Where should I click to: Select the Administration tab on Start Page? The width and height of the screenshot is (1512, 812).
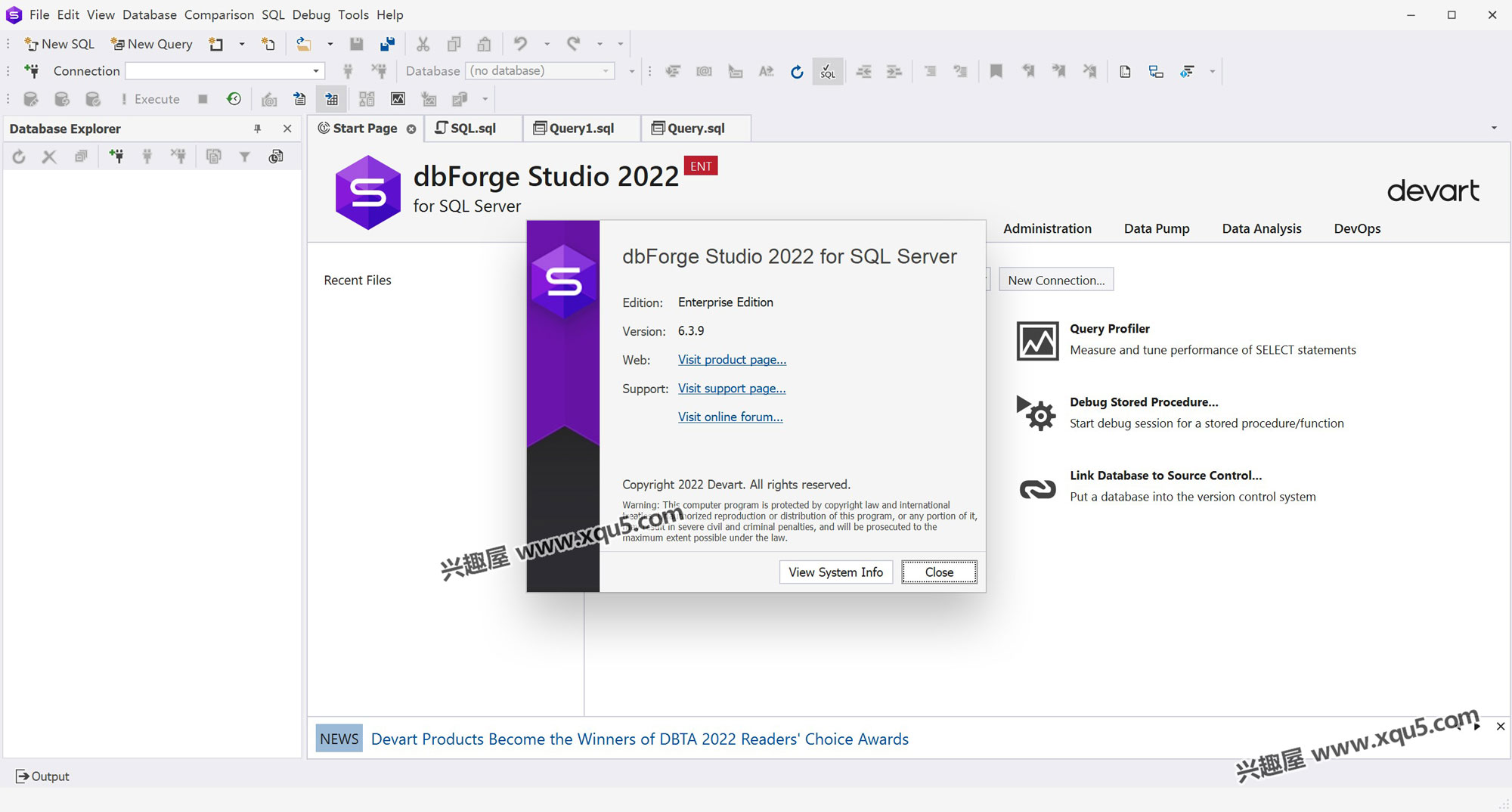click(1047, 228)
